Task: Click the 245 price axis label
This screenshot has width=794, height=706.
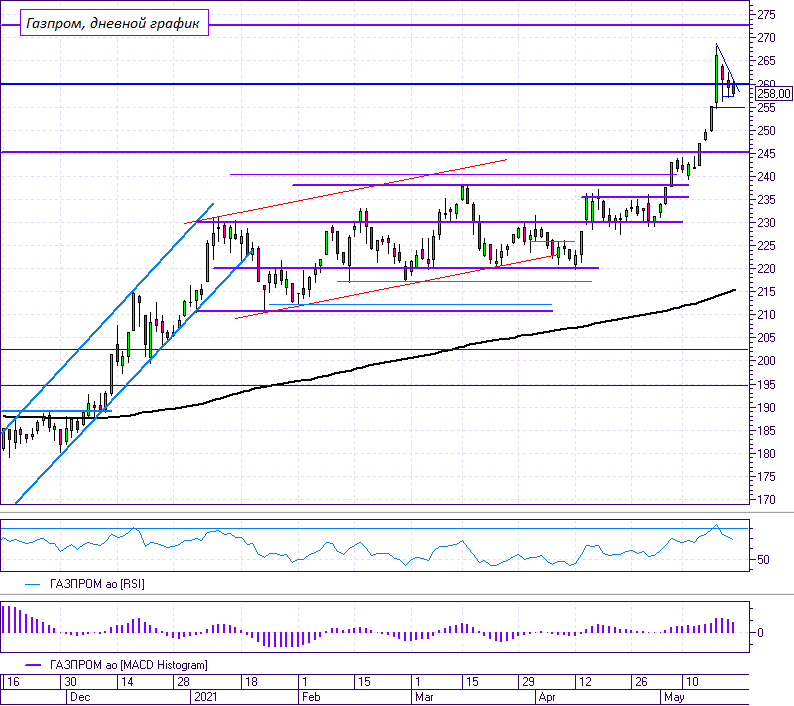Action: 766,153
